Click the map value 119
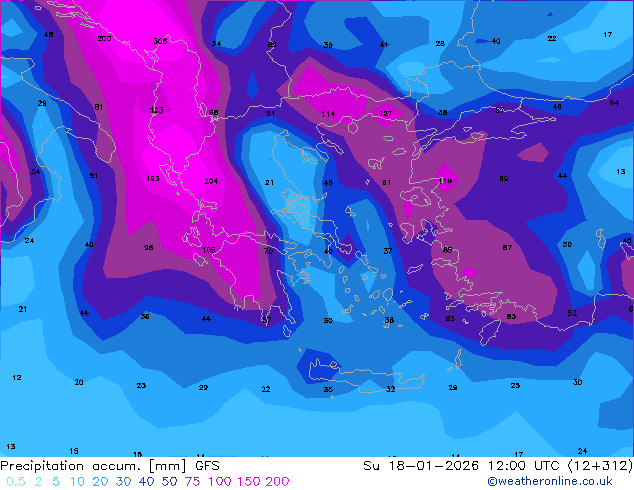This screenshot has height=490, width=634. click(x=445, y=181)
